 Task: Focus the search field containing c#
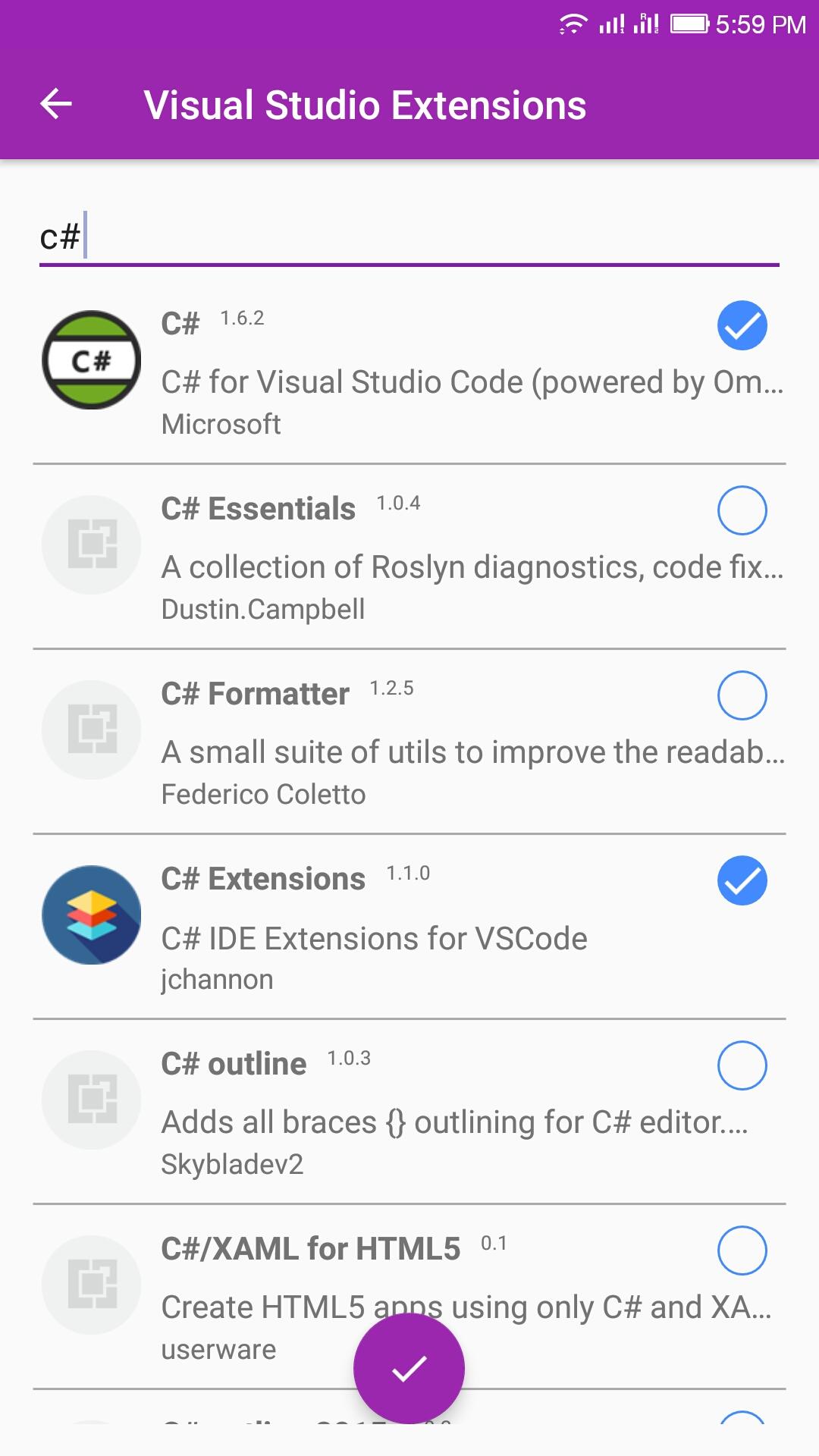(x=409, y=238)
